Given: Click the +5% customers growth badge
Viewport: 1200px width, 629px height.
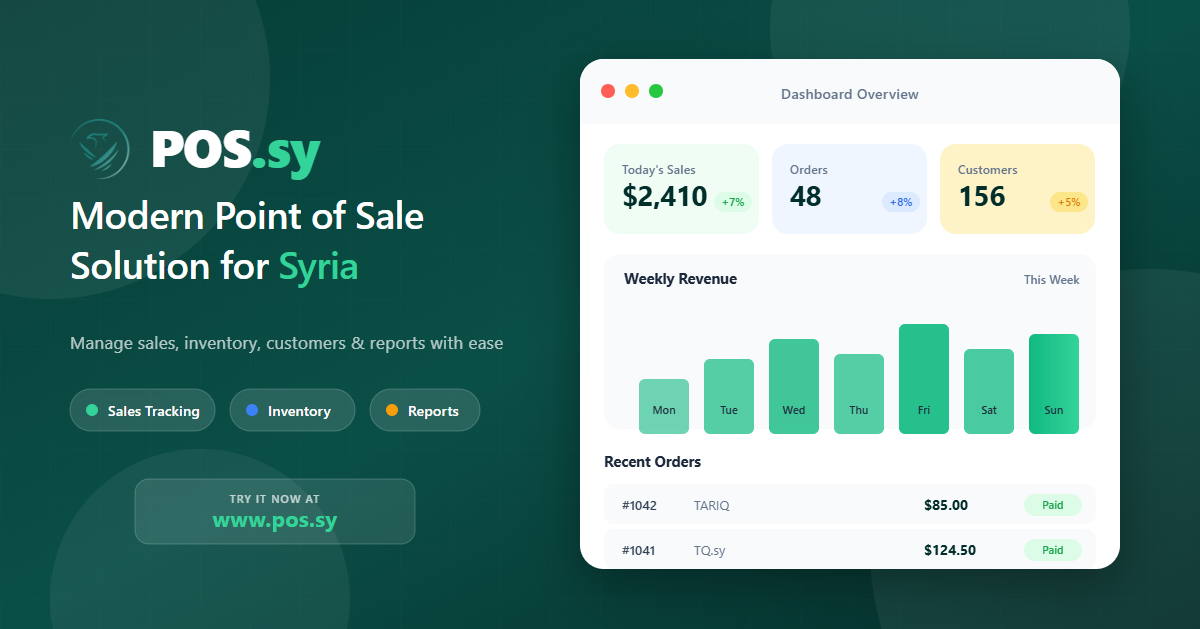Looking at the screenshot, I should [1068, 202].
